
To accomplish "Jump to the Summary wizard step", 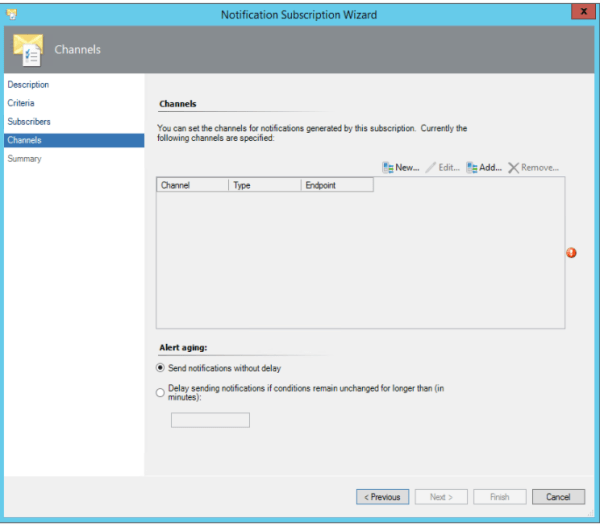I will click(x=25, y=159).
